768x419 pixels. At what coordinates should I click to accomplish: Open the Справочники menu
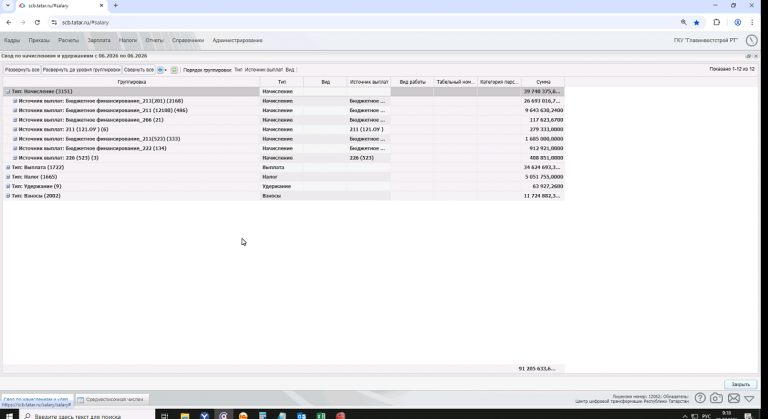click(188, 41)
